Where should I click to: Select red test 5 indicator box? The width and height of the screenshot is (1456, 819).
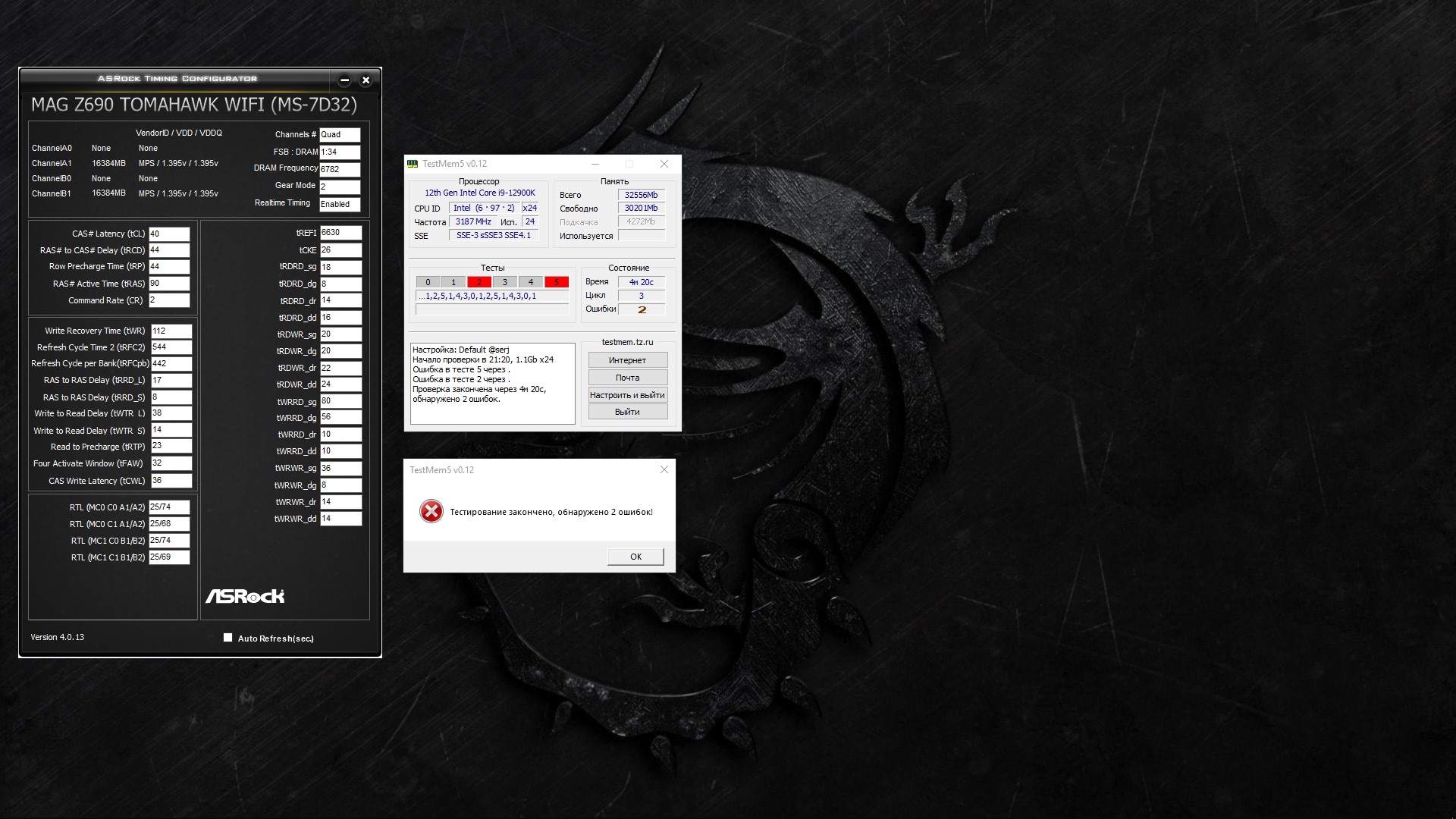click(556, 282)
